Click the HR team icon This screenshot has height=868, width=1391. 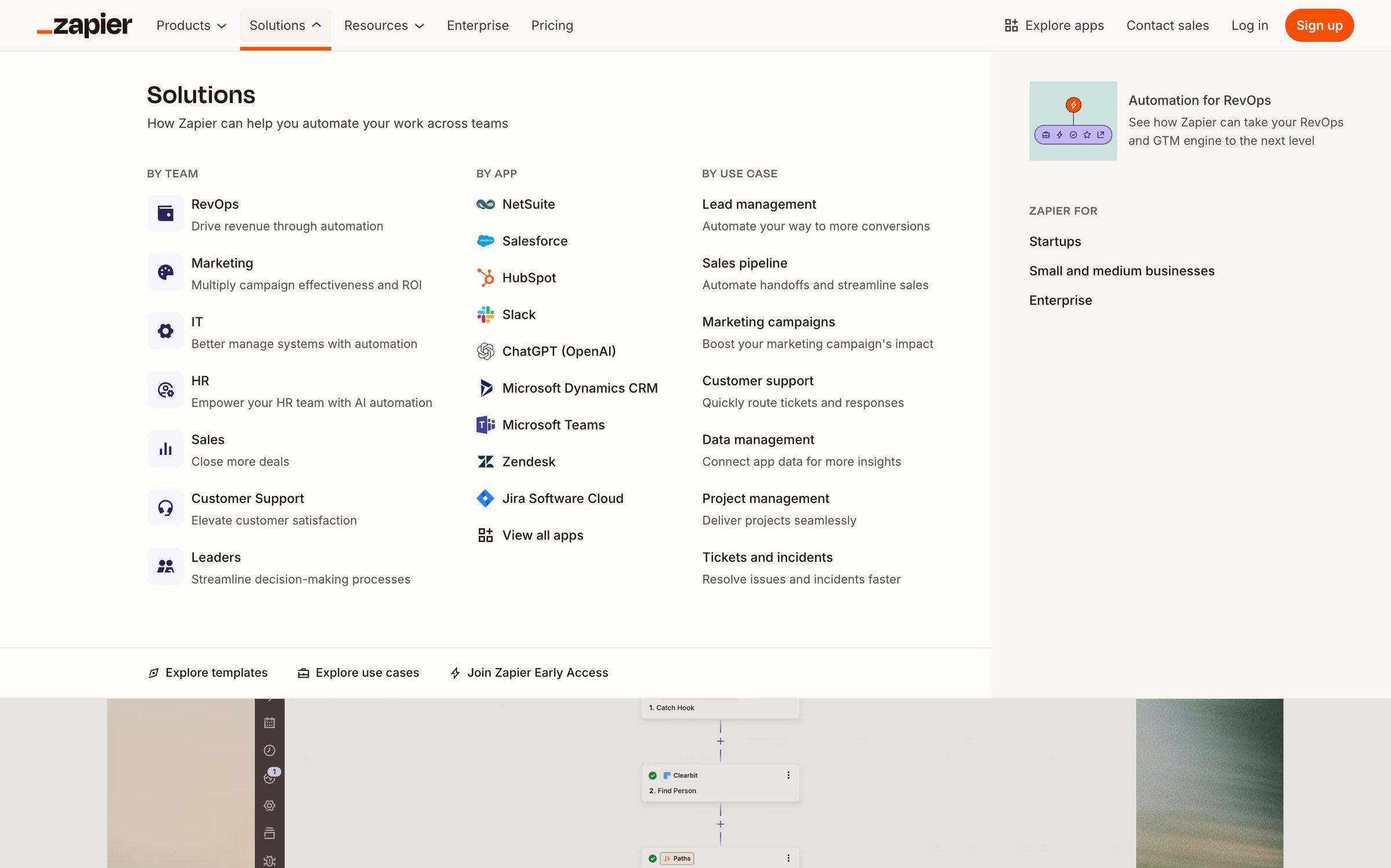pyautogui.click(x=165, y=390)
